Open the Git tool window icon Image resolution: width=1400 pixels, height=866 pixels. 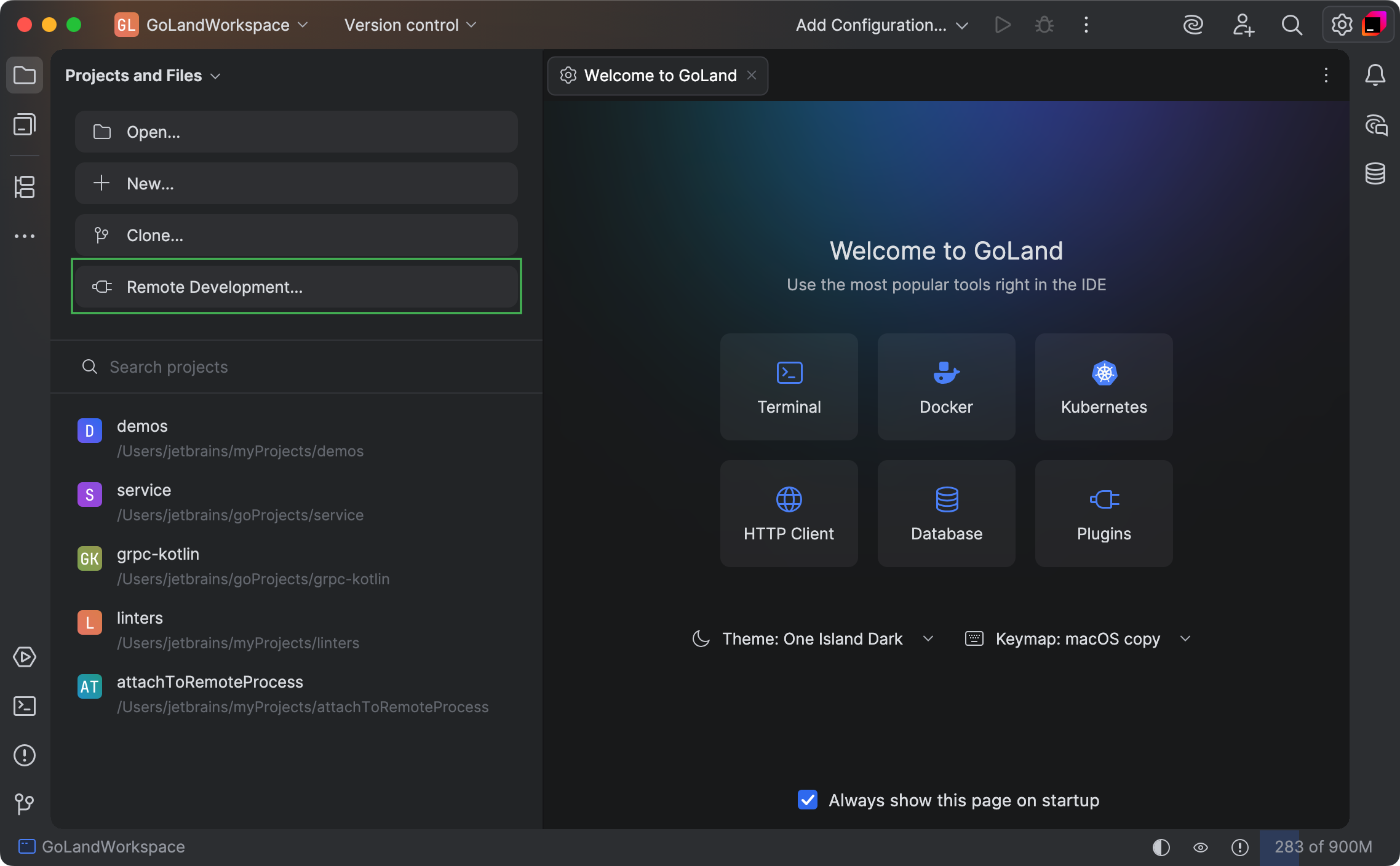(25, 804)
